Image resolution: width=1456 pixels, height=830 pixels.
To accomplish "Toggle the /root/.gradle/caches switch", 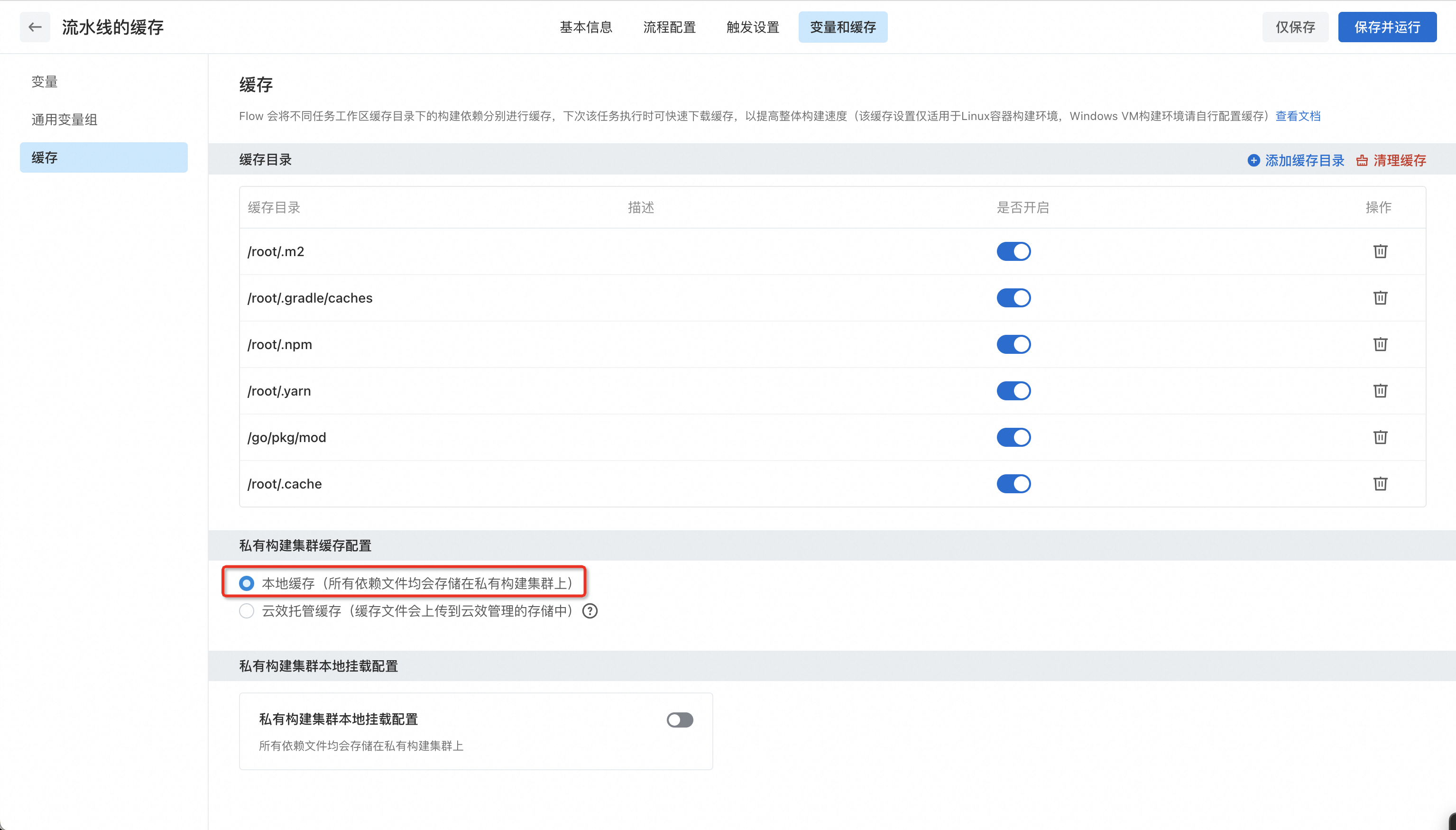I will 1013,297.
